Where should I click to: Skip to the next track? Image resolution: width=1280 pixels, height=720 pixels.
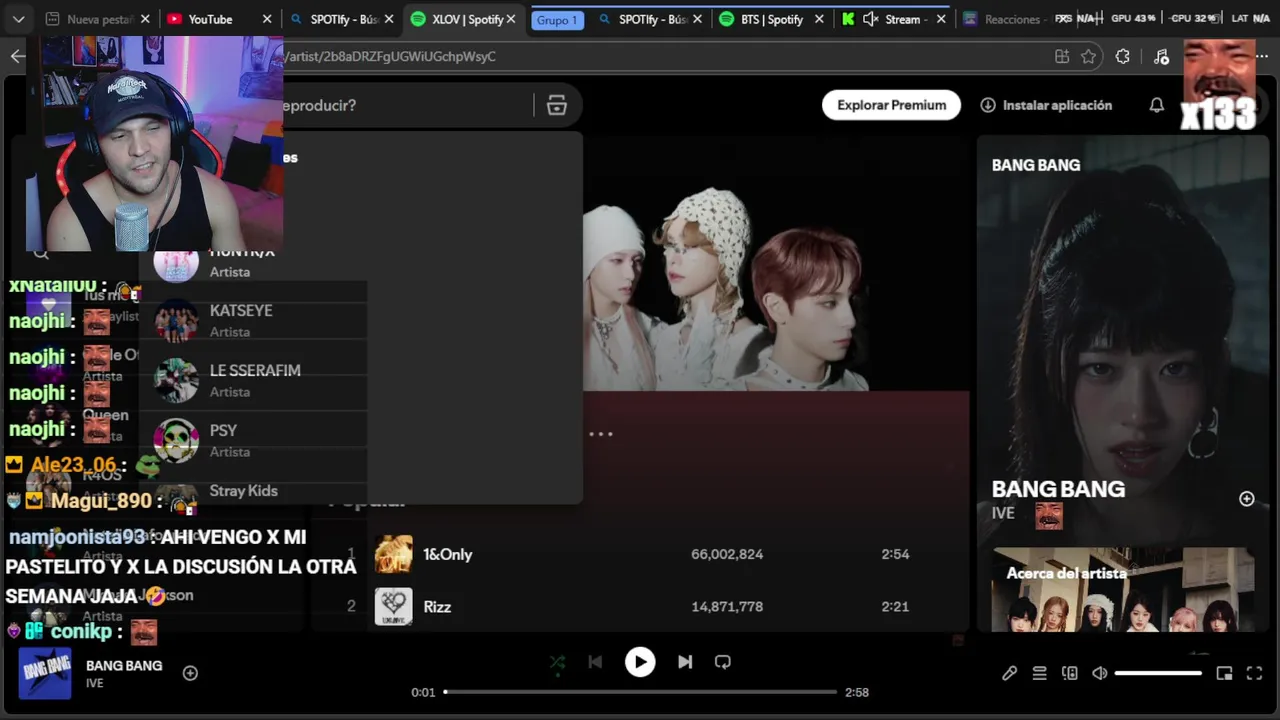(685, 662)
